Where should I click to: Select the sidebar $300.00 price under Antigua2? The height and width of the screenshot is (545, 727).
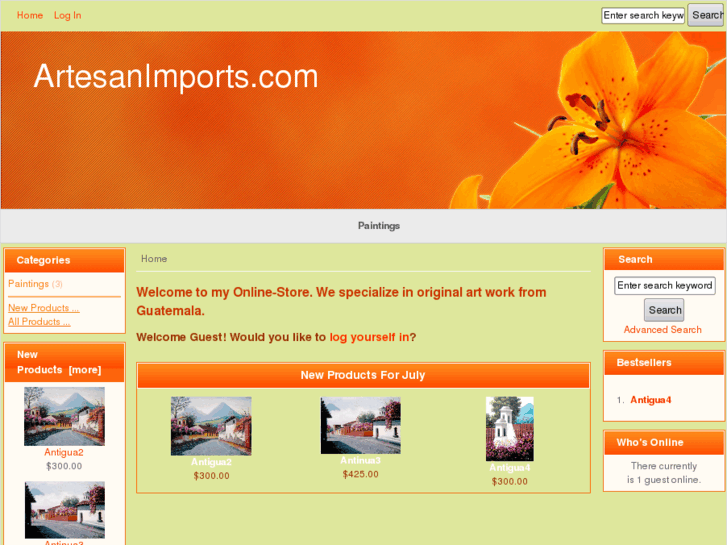[x=64, y=466]
